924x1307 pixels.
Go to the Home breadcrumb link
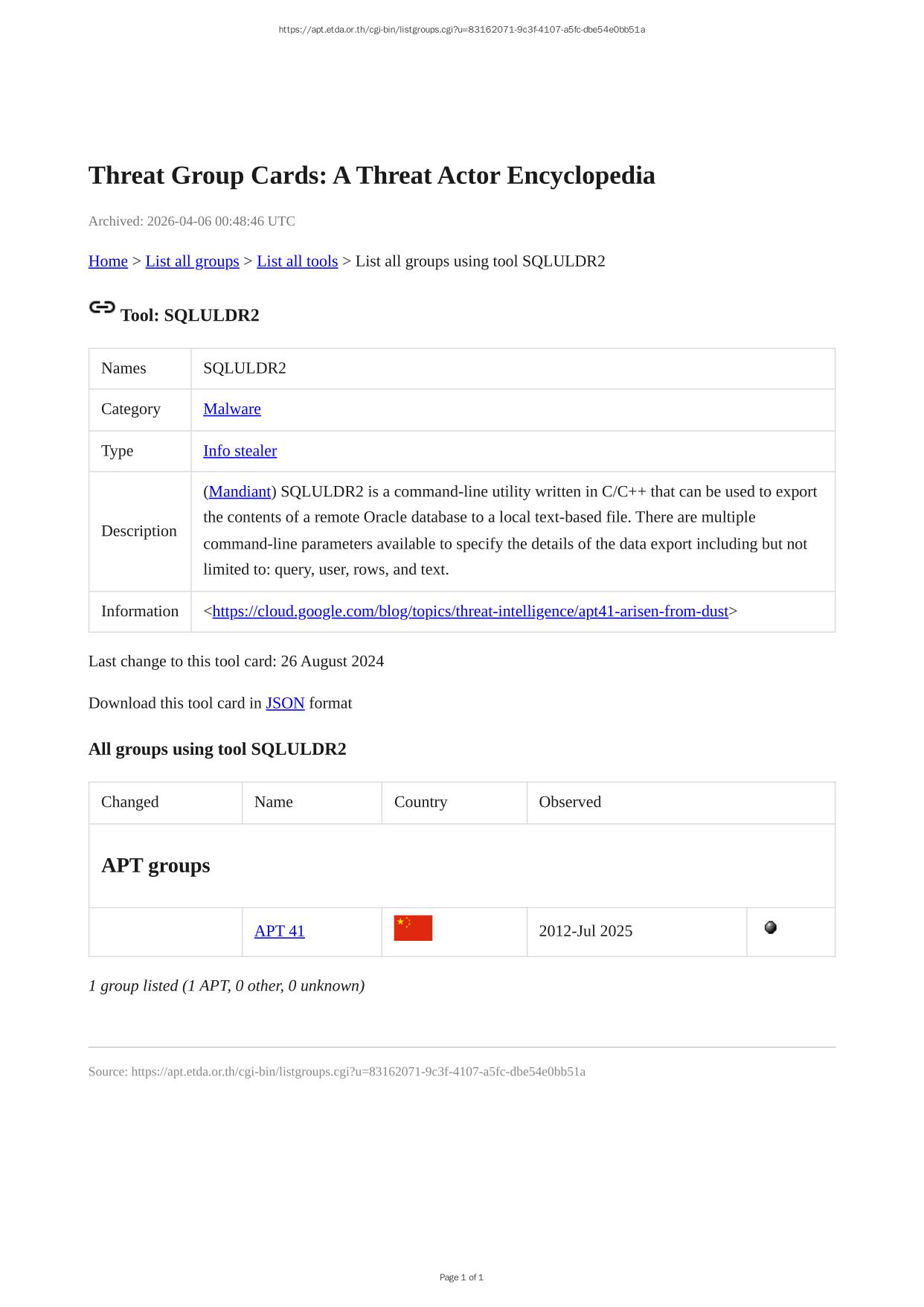tap(108, 261)
